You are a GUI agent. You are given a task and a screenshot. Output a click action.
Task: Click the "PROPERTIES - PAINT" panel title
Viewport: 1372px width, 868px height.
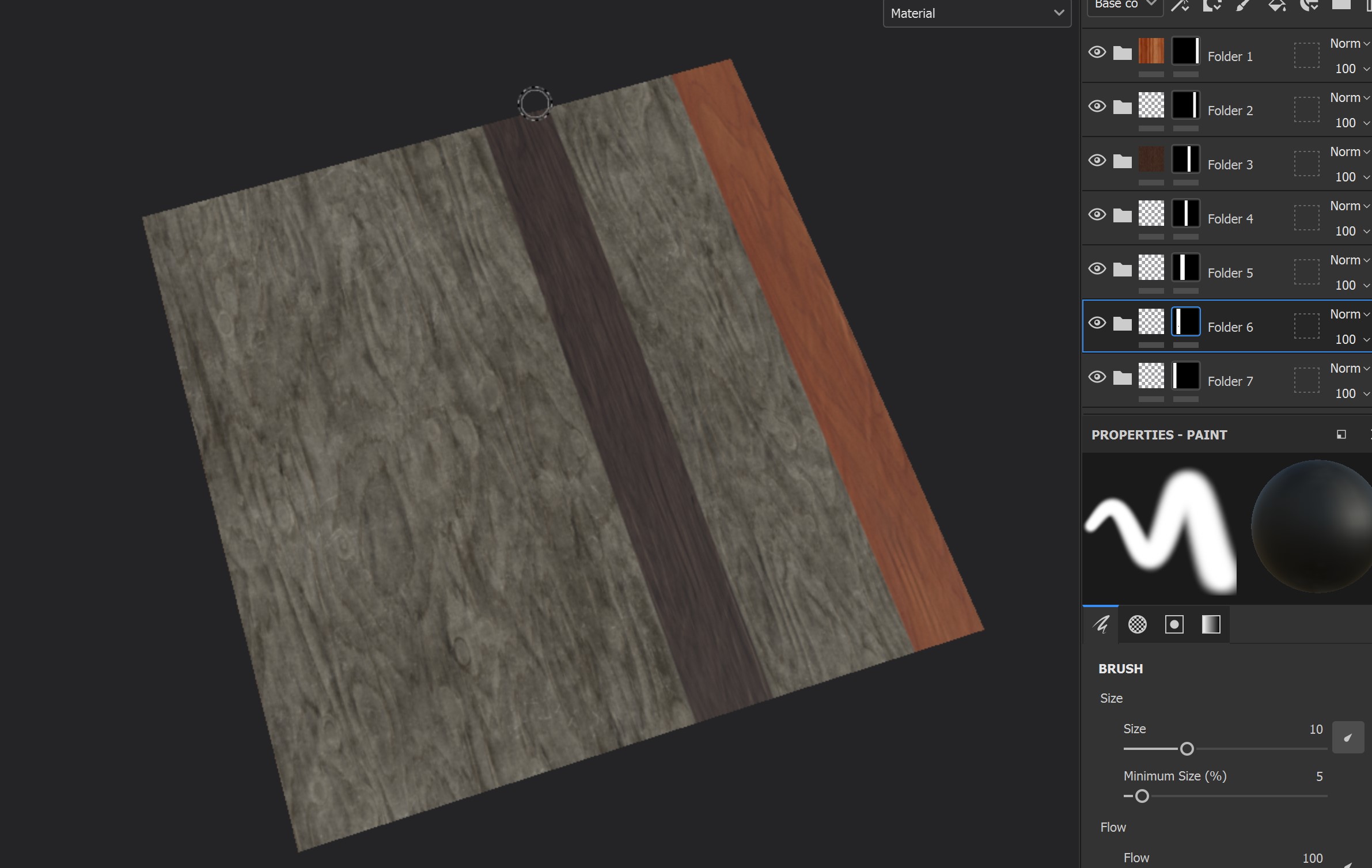[1159, 435]
